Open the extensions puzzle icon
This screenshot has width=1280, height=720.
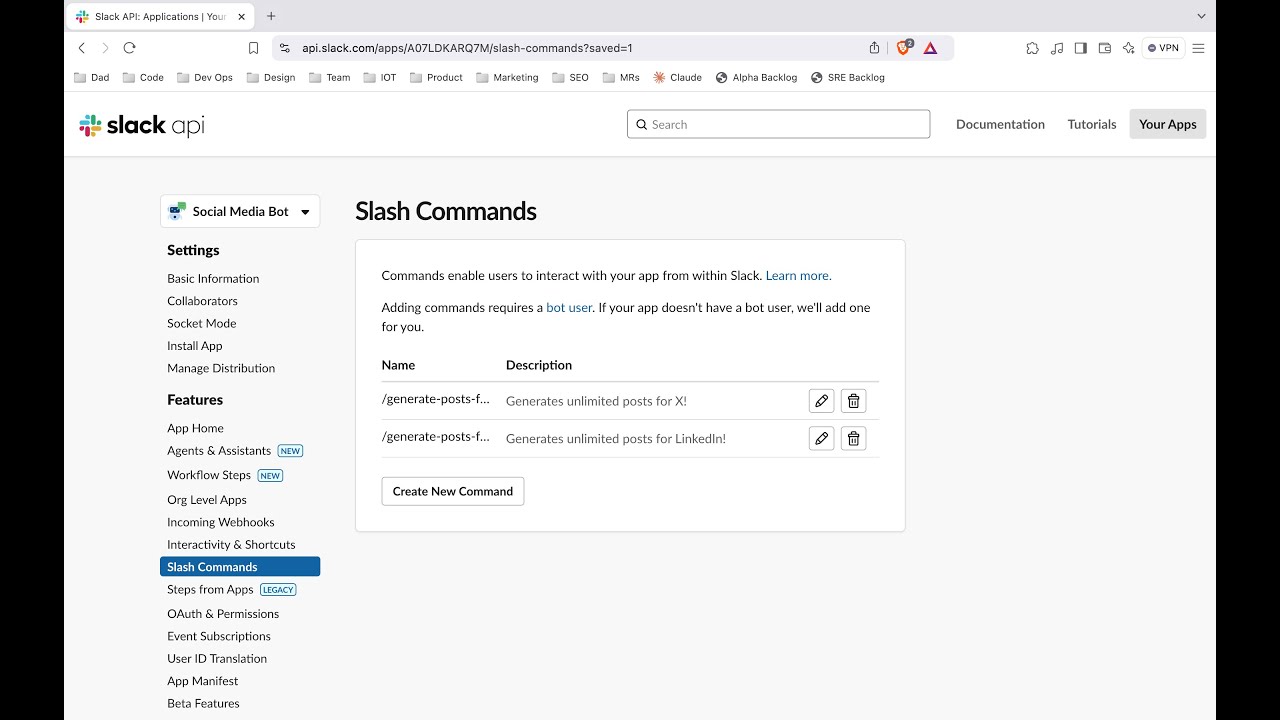[x=1032, y=48]
